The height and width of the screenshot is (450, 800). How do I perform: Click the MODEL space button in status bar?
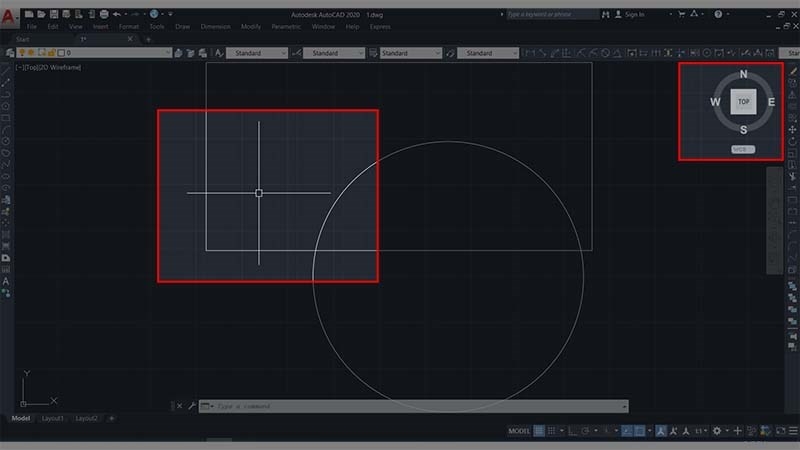[519, 431]
